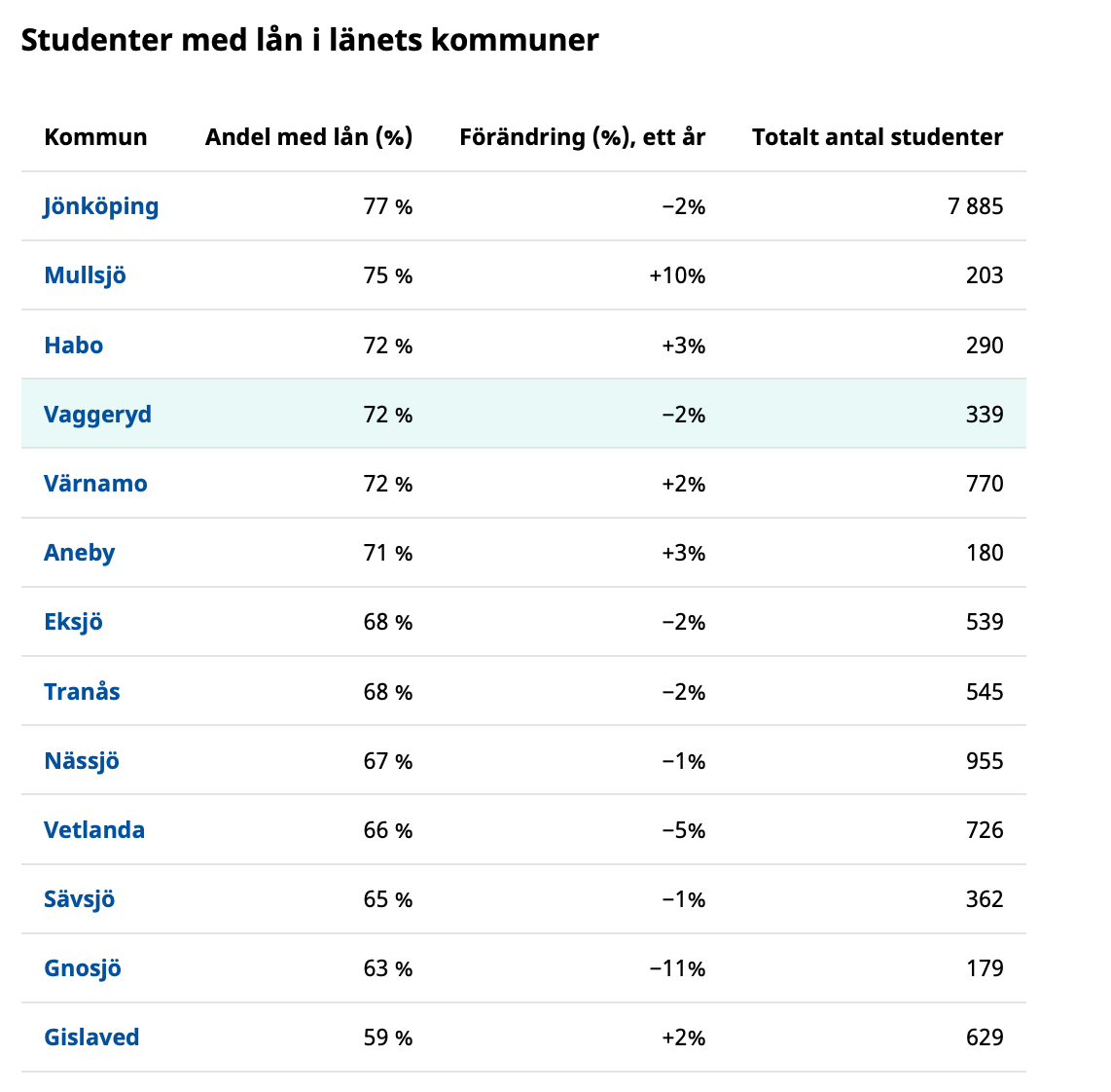Viewport: 1111px width, 1092px height.
Task: Open the Gnosjö municipality link
Action: 83,968
